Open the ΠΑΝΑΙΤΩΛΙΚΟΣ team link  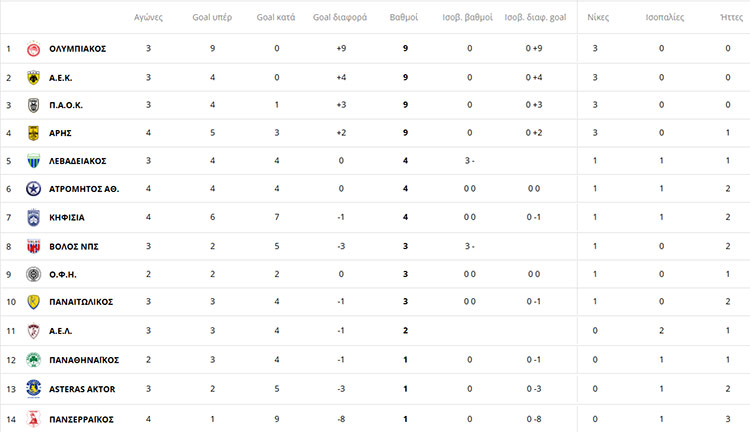[82, 301]
